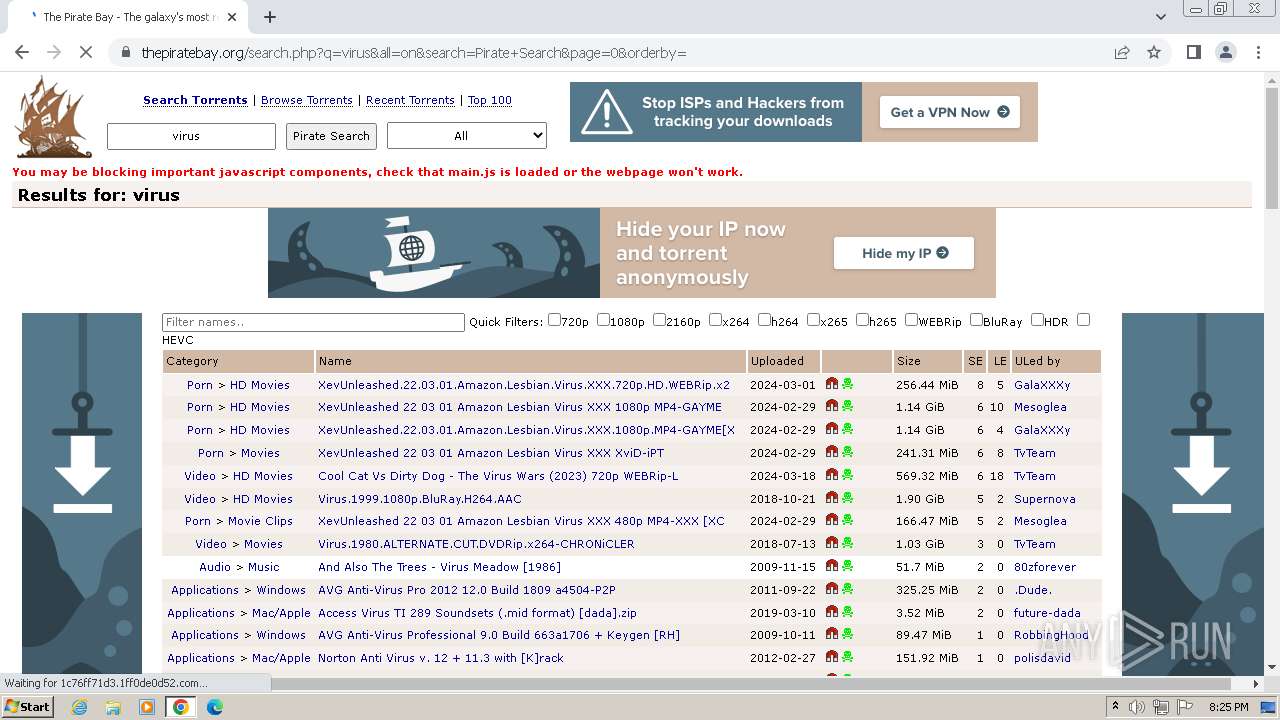
Task: Click the site information icon in address bar
Action: [125, 52]
